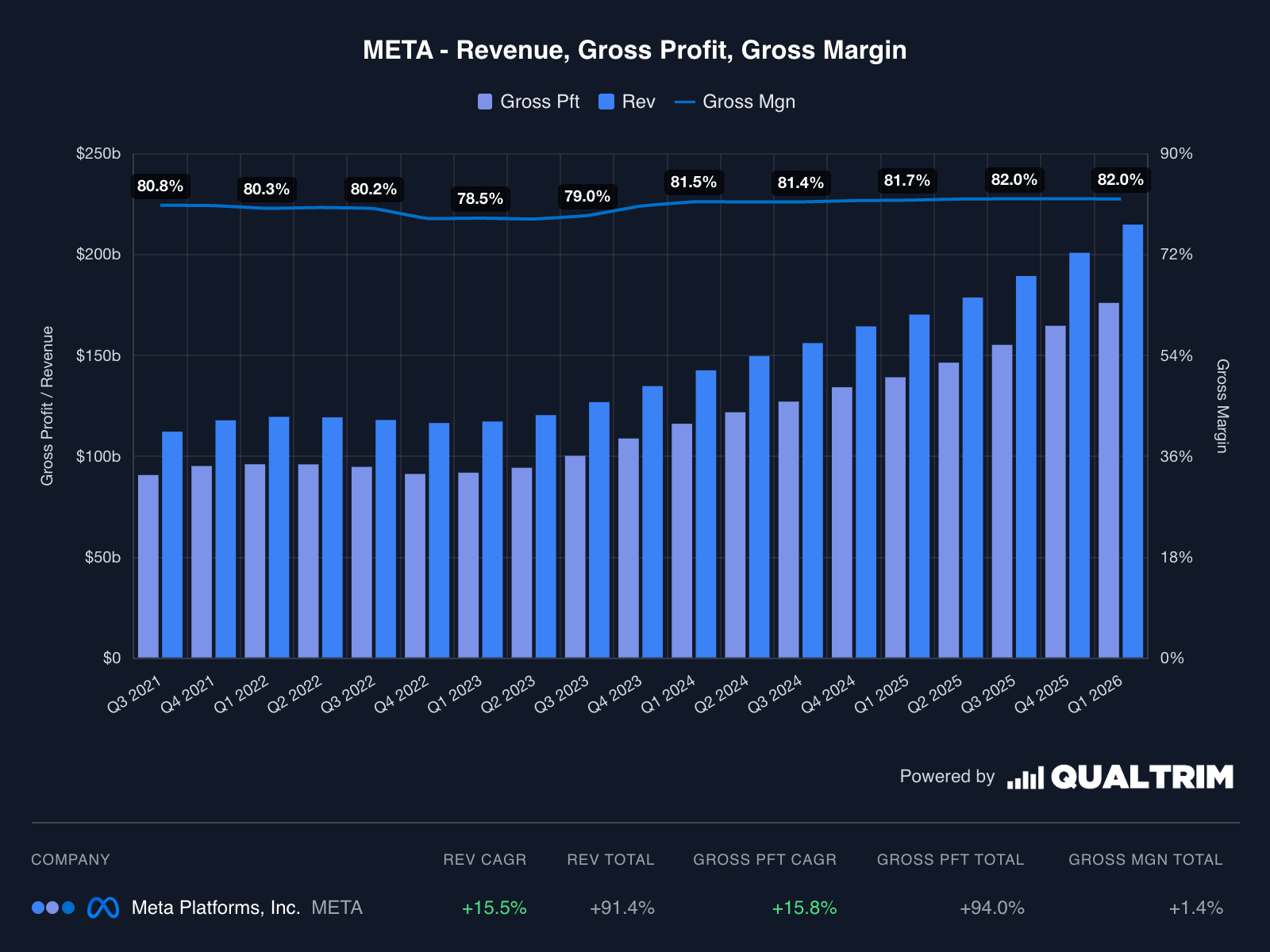
Task: Click the Meta infinity logo icon
Action: pyautogui.click(x=103, y=908)
